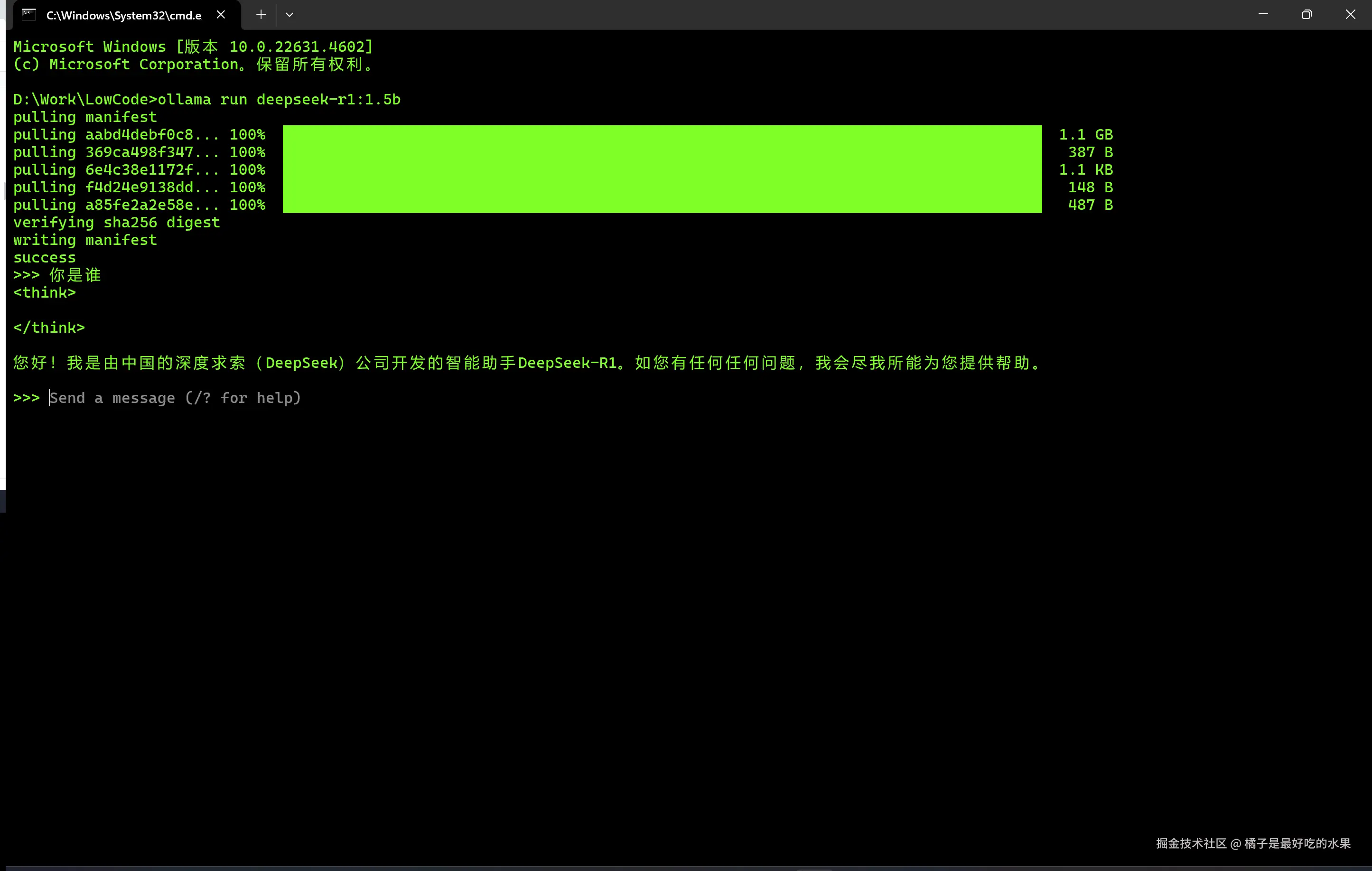
Task: Click the 148 B size value
Action: click(1091, 187)
